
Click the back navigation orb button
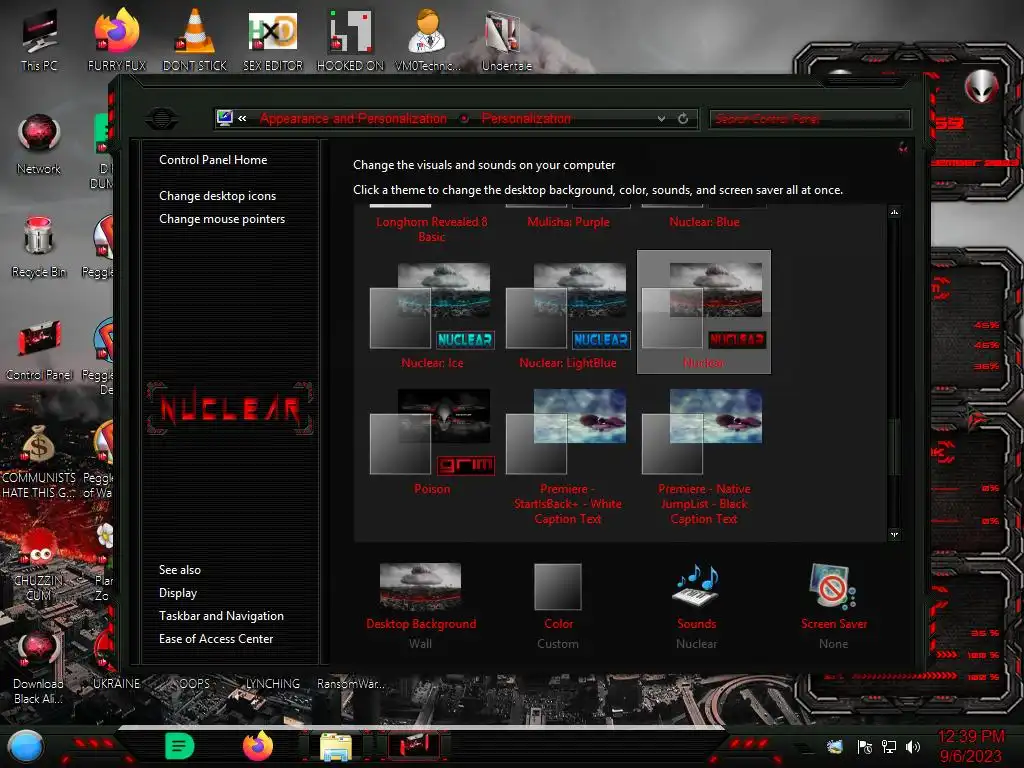161,118
